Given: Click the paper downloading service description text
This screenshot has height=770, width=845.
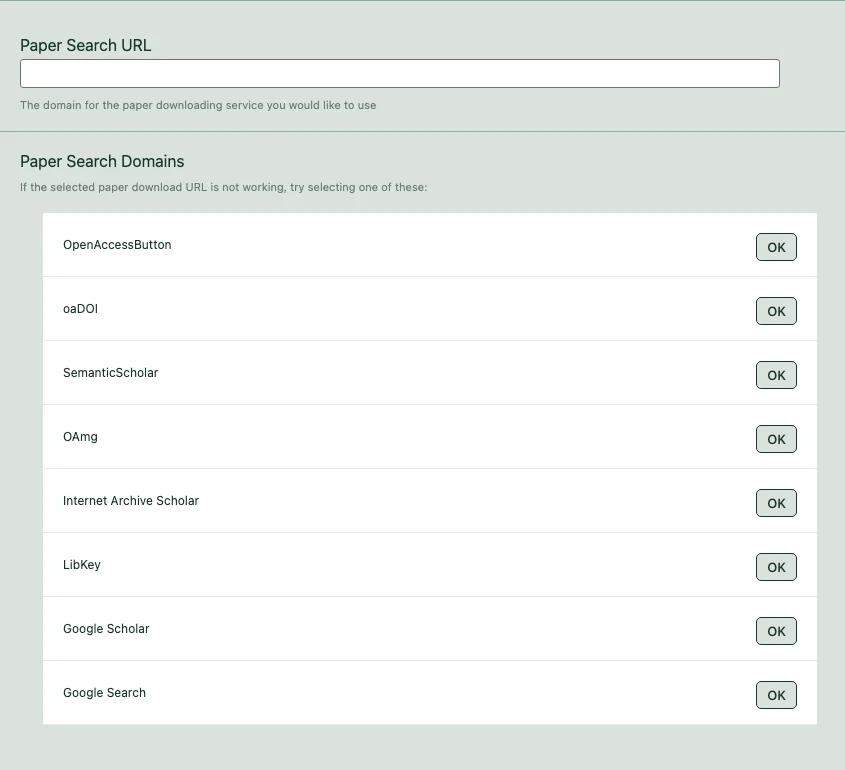Looking at the screenshot, I should tap(198, 105).
